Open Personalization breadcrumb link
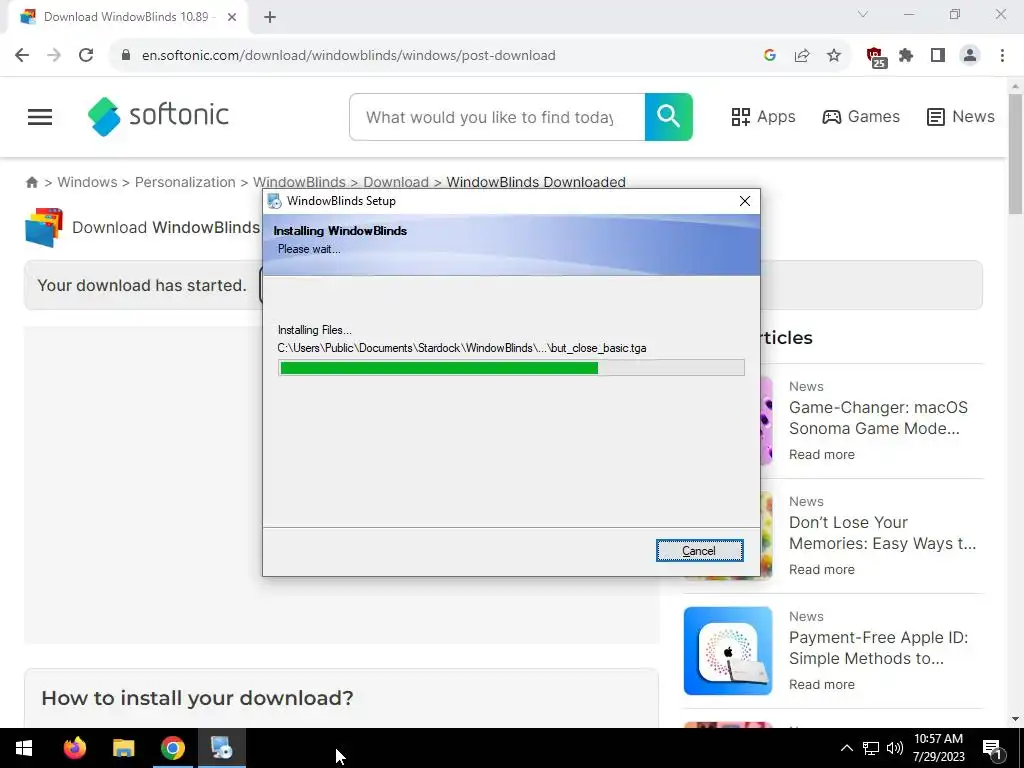Image resolution: width=1024 pixels, height=768 pixels. tap(185, 182)
